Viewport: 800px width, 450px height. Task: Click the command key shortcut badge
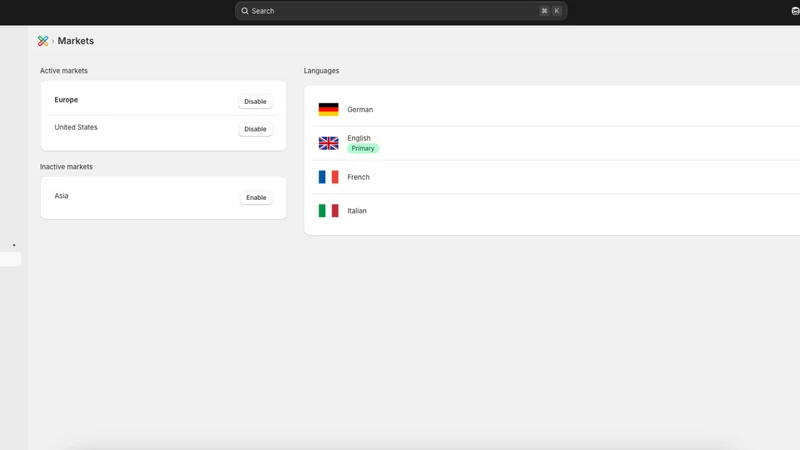click(x=544, y=11)
